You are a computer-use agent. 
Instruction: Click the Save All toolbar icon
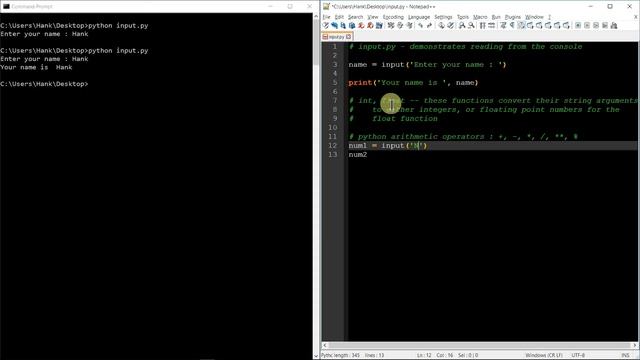click(352, 25)
